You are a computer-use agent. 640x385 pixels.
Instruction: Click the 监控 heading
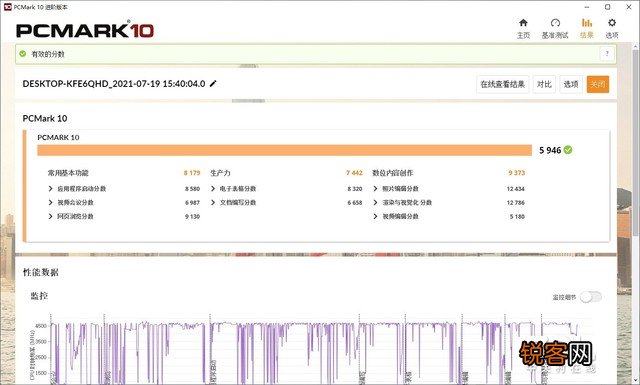click(39, 296)
